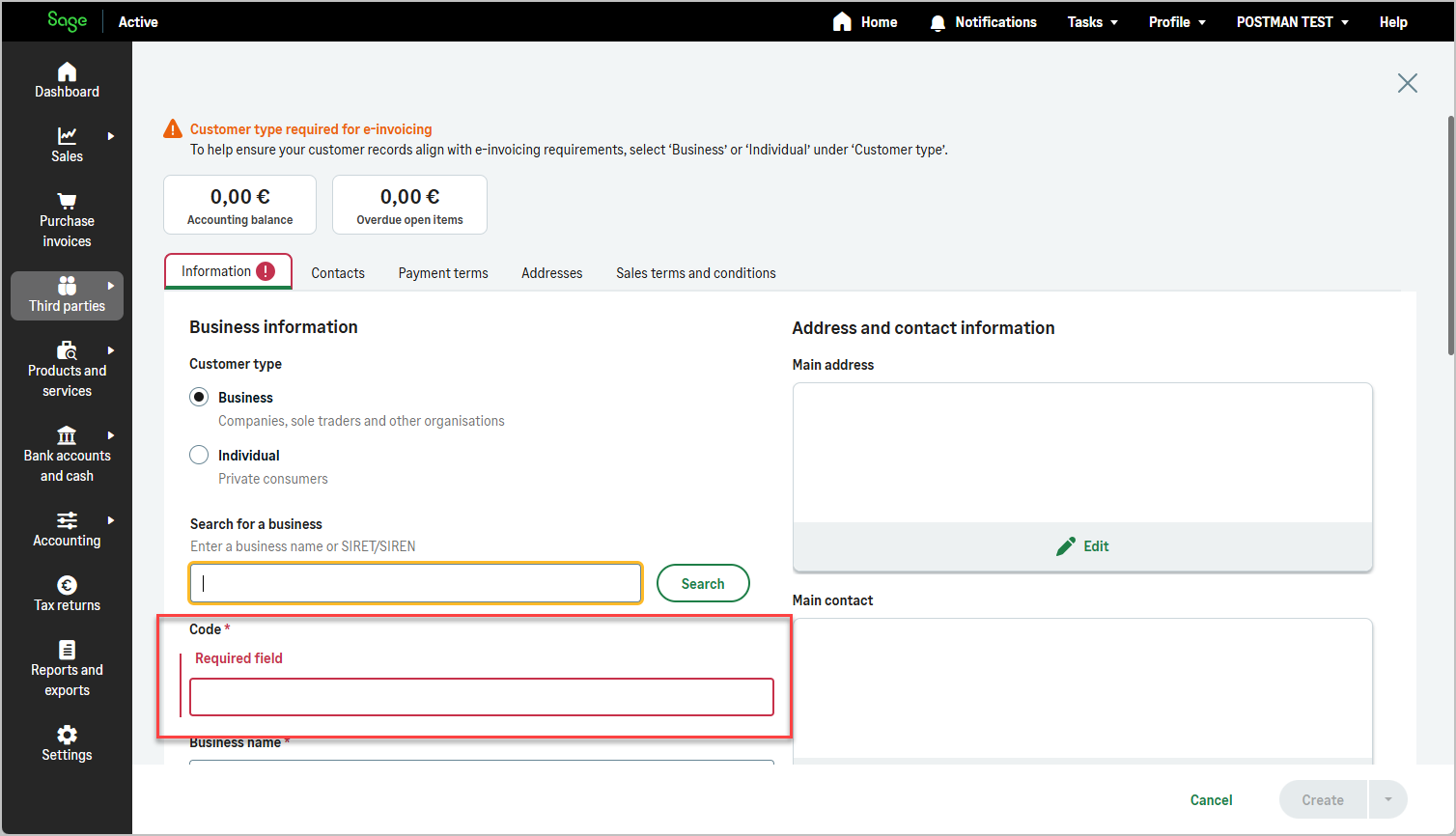
Task: Open Bank accounts and cash icon
Action: click(x=67, y=434)
